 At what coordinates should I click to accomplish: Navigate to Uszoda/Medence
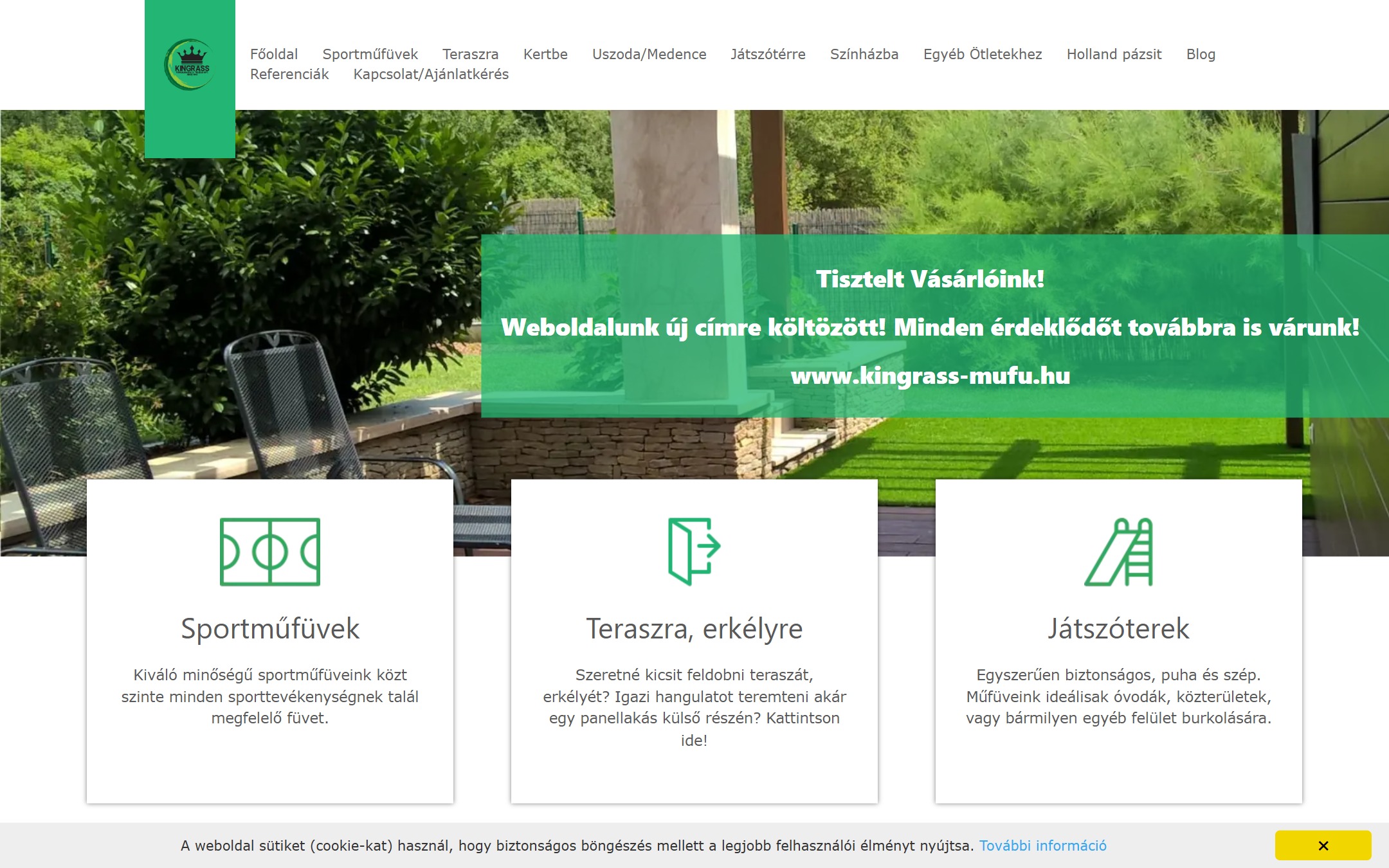point(649,54)
